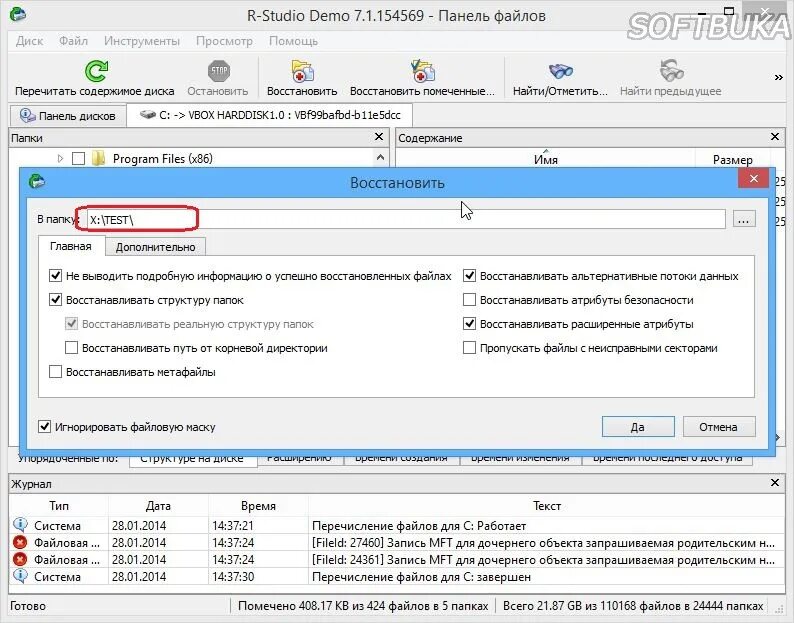Click the FileId 24361 MFT error message
This screenshot has width=794, height=623.
click(x=543, y=559)
